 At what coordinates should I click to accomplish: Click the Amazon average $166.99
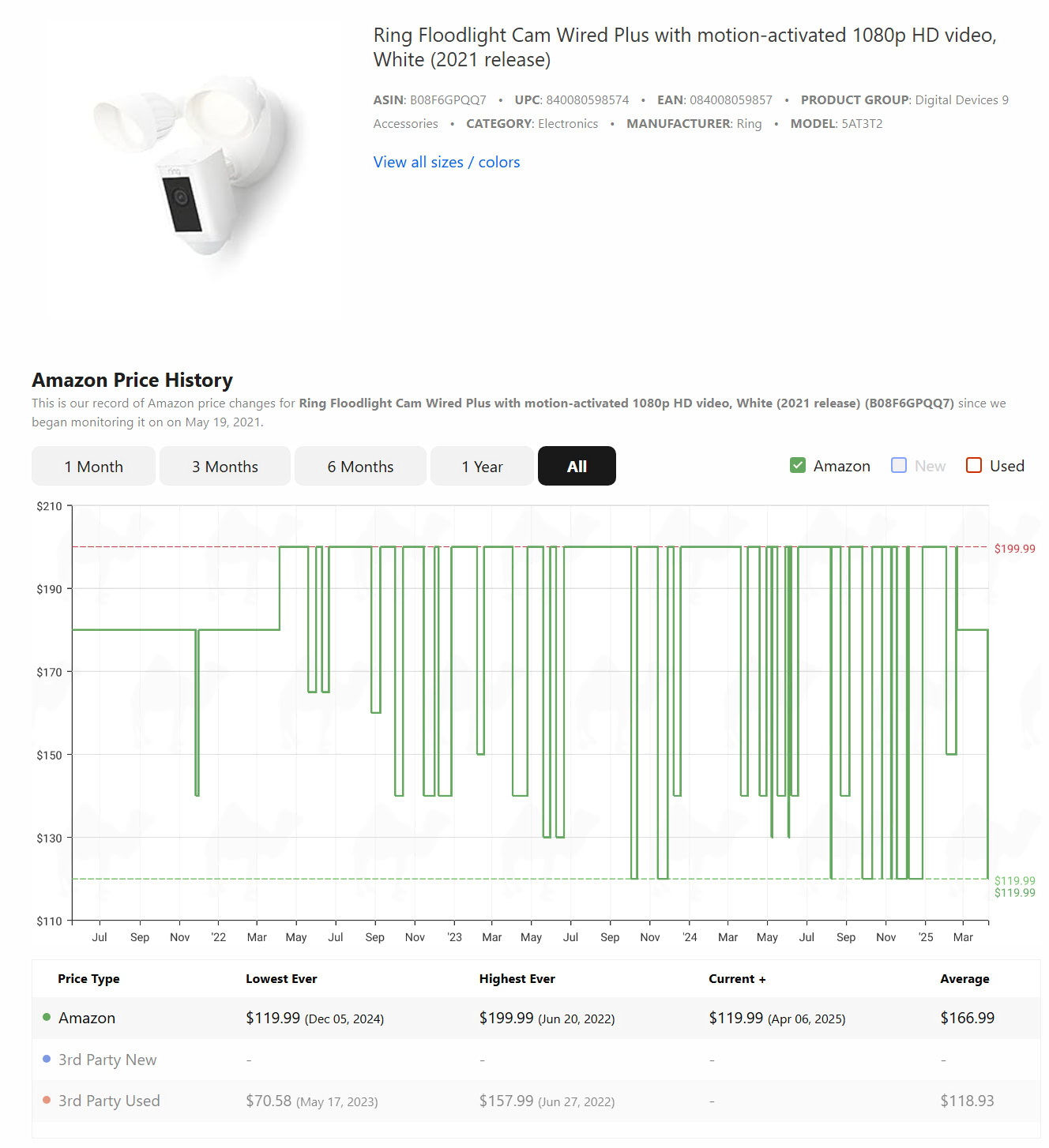tap(967, 1018)
